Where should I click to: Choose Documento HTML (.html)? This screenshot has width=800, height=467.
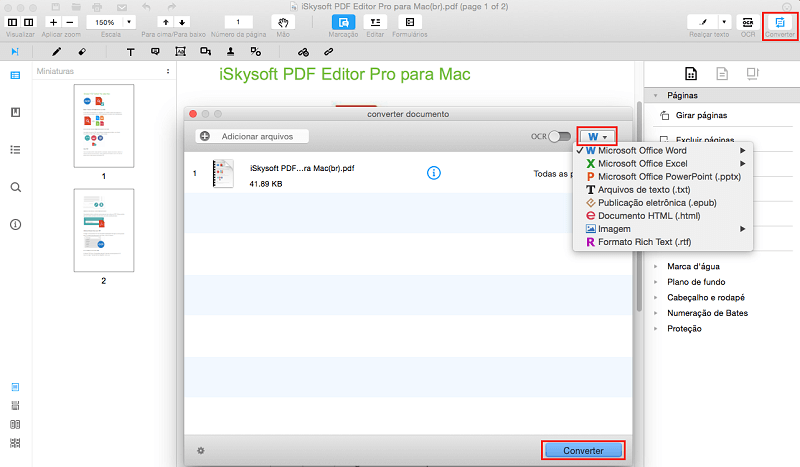click(663, 216)
